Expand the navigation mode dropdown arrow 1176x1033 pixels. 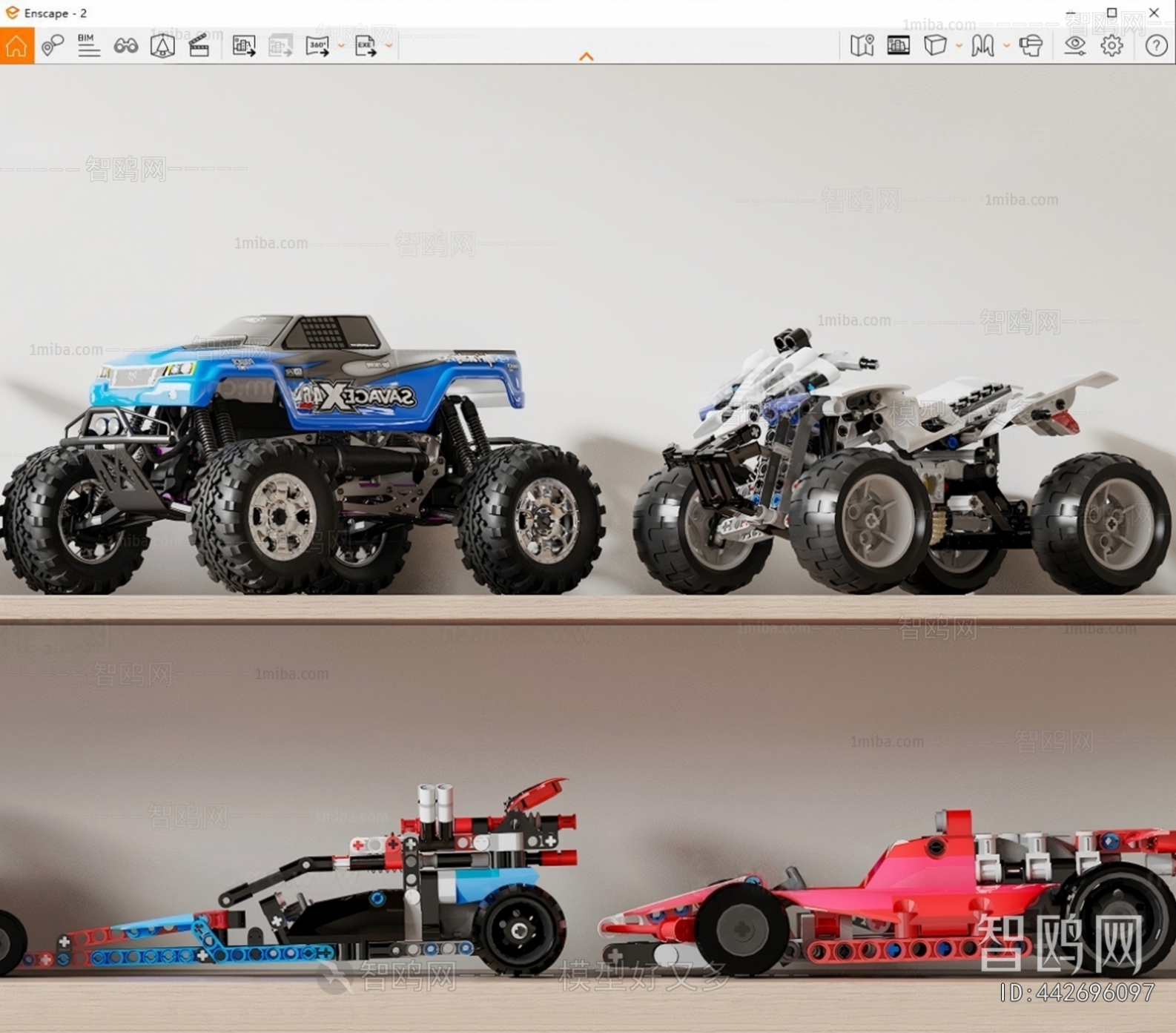1006,46
